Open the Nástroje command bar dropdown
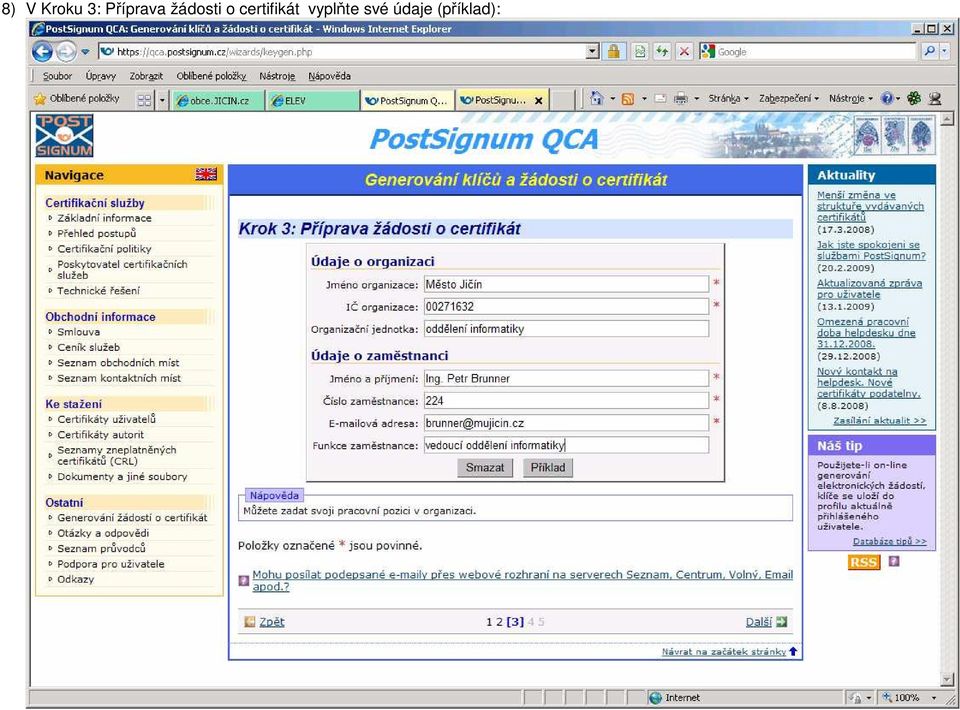The height and width of the screenshot is (710, 960). (850, 99)
